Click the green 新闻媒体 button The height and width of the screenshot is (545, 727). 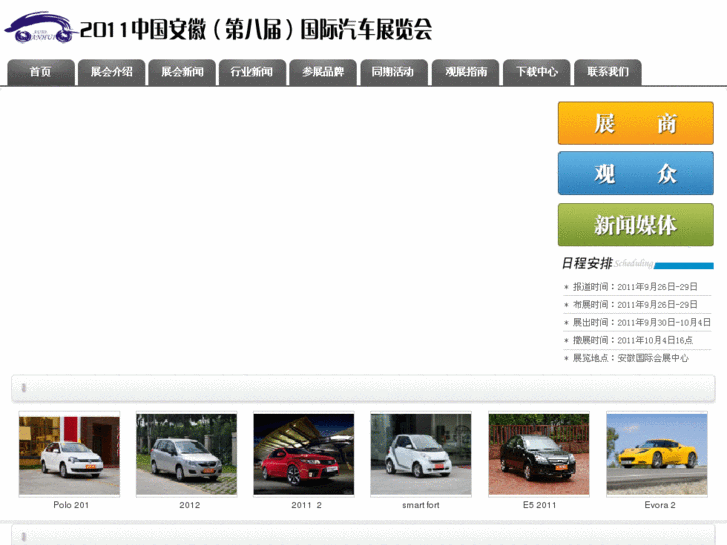point(636,224)
